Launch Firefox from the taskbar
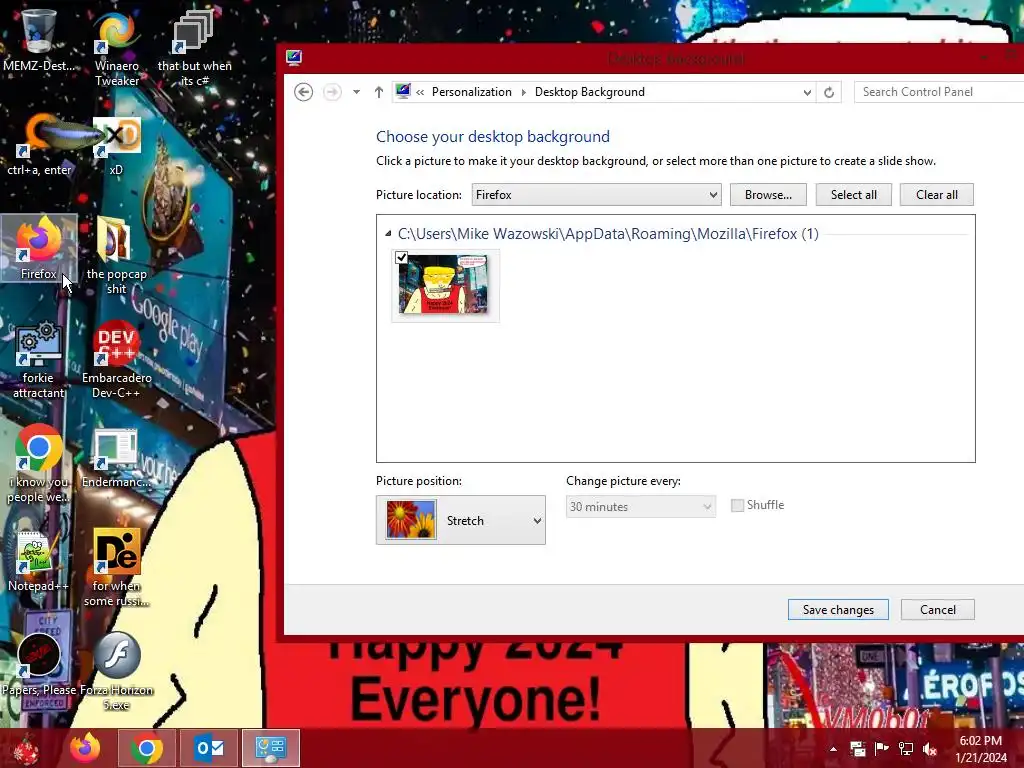This screenshot has height=768, width=1024. pos(86,748)
